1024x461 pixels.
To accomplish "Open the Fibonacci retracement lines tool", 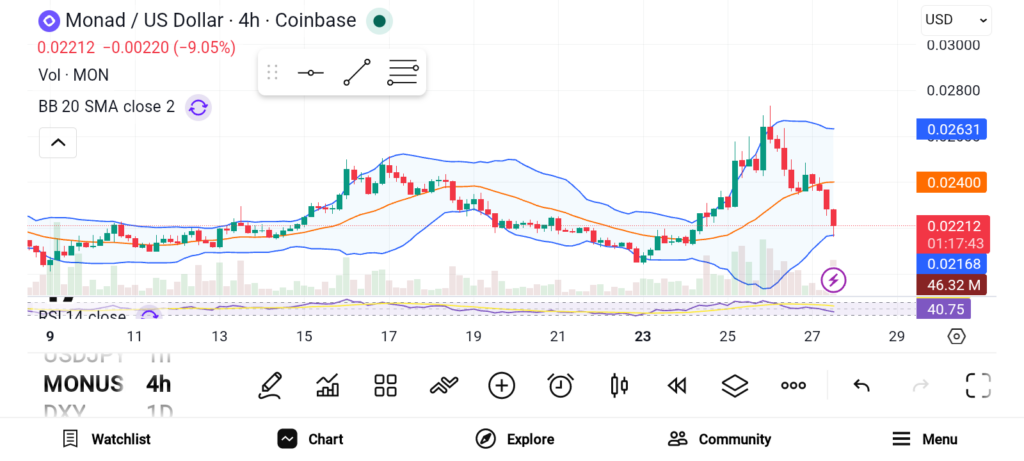I will click(x=403, y=73).
